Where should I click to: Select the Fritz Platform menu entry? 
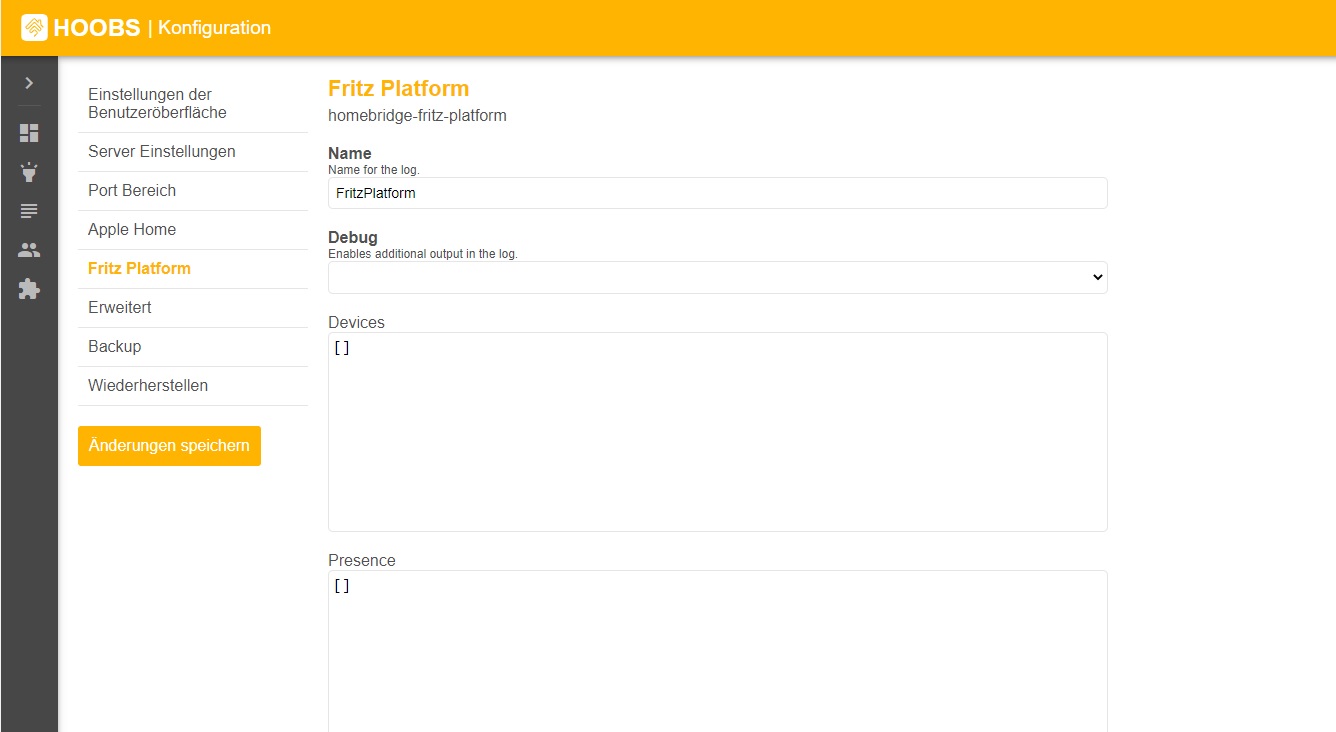[x=139, y=269]
